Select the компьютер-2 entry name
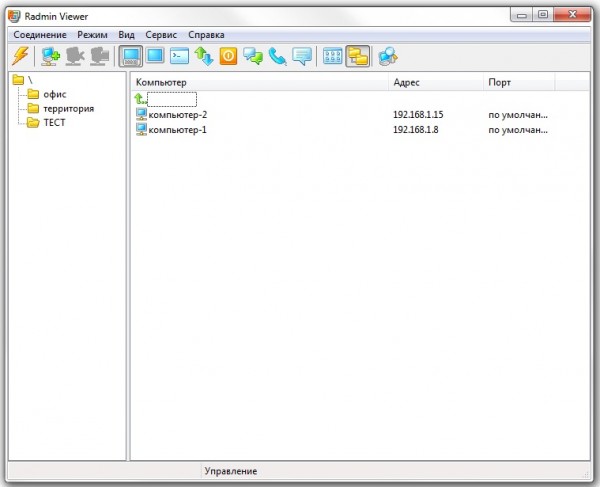600x487 pixels. (178, 115)
